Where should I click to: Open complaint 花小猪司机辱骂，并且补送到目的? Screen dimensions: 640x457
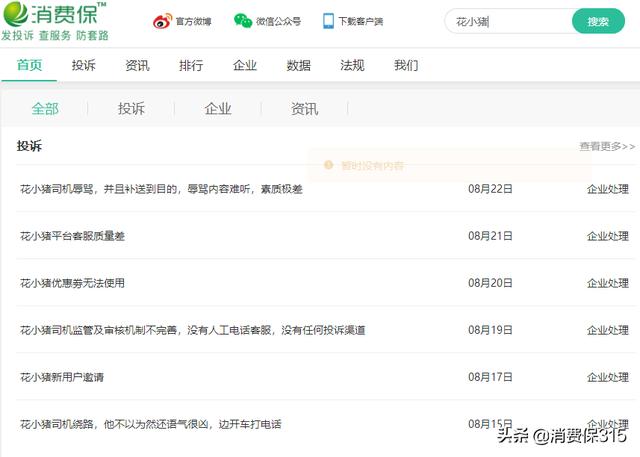(x=161, y=189)
